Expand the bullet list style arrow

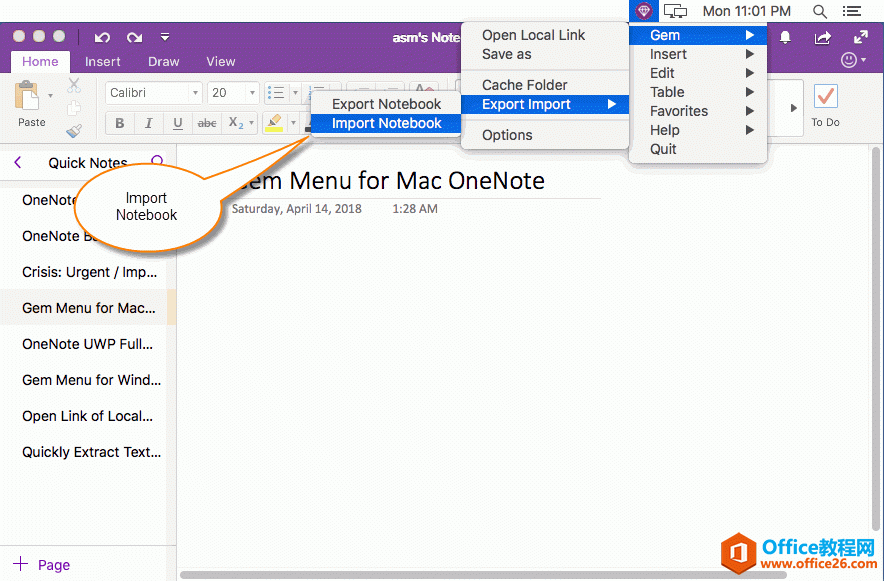tap(295, 93)
